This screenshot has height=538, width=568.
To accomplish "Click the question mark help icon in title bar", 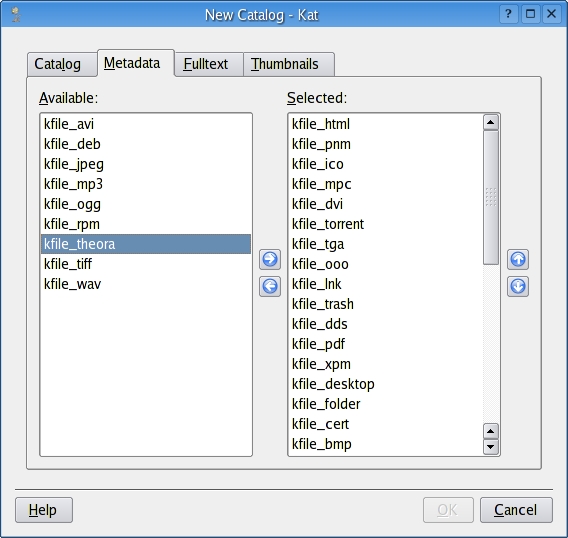I will 509,14.
